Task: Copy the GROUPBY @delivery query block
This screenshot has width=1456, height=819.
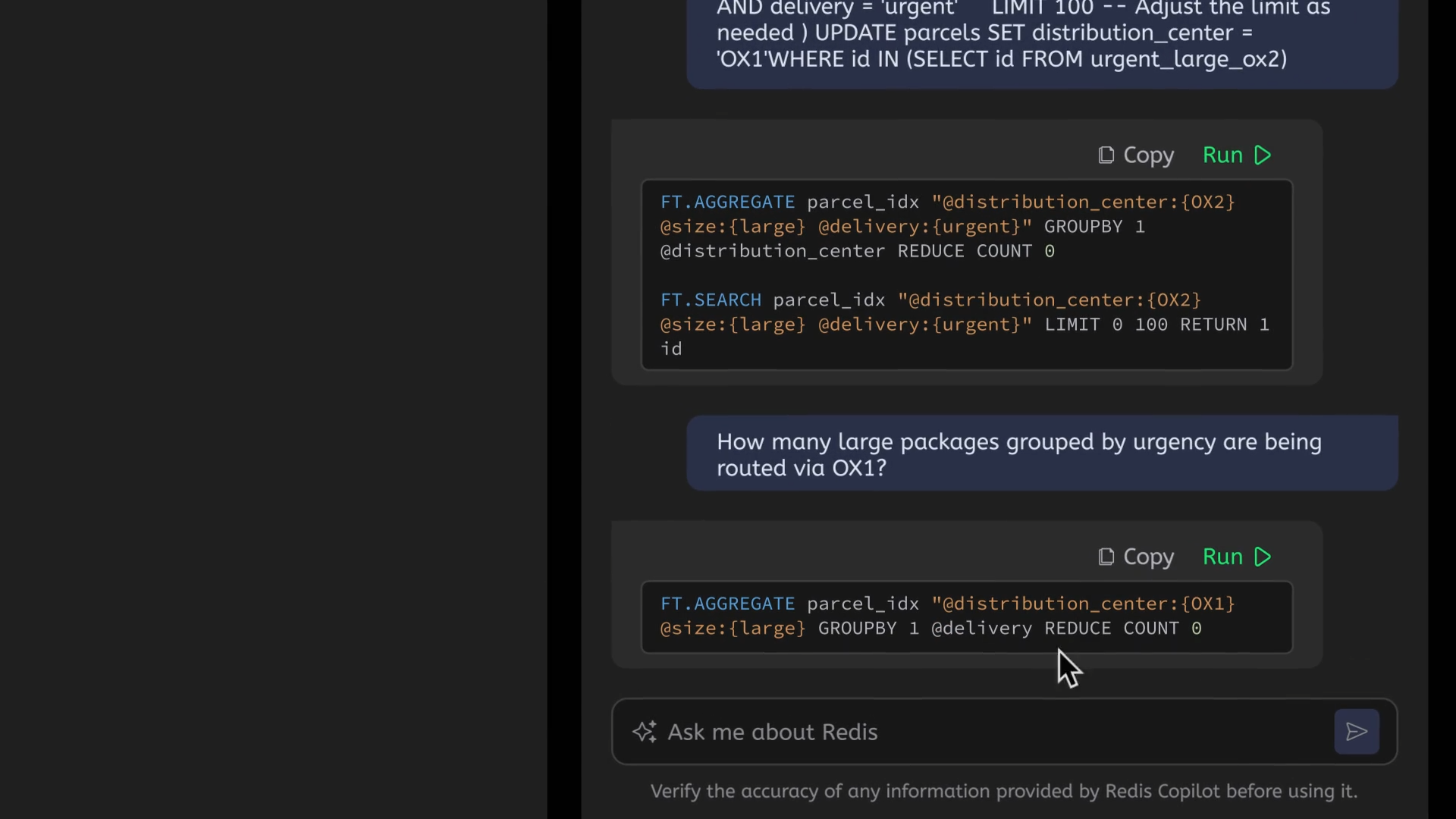Action: (1136, 557)
